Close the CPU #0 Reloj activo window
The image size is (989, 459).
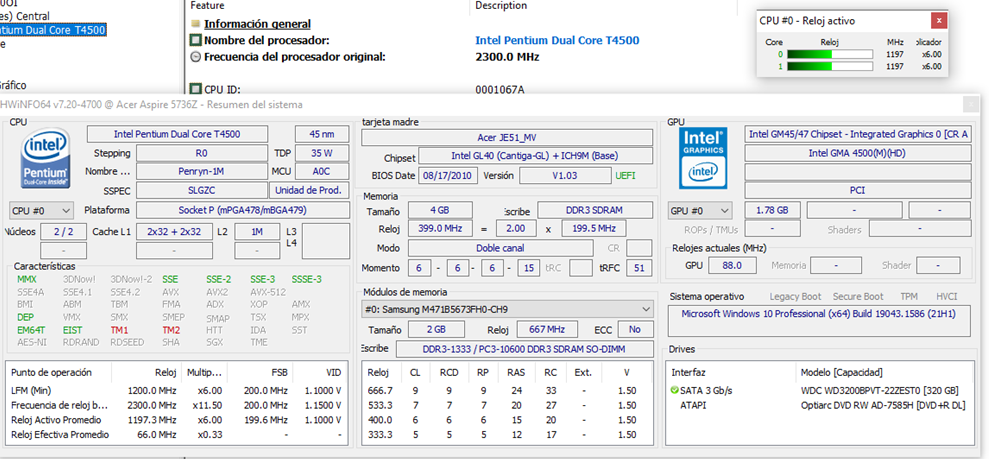point(939,21)
